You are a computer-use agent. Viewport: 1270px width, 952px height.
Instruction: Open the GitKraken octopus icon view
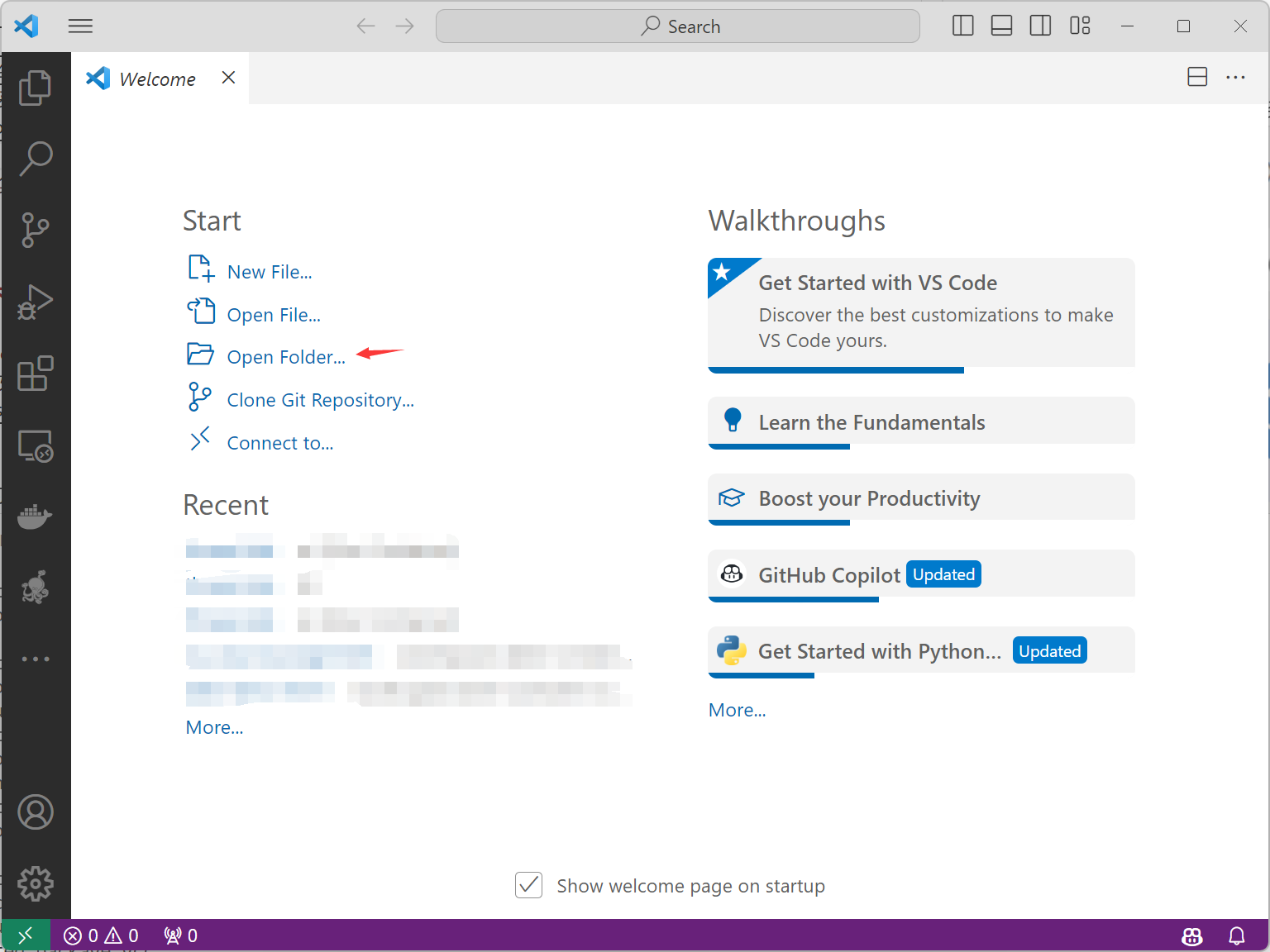click(x=35, y=588)
